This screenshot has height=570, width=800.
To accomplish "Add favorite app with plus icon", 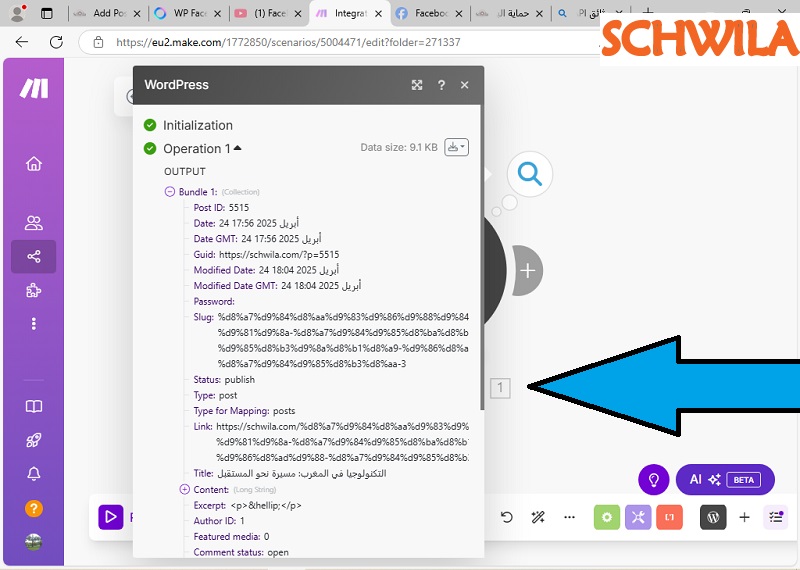I will pyautogui.click(x=744, y=517).
